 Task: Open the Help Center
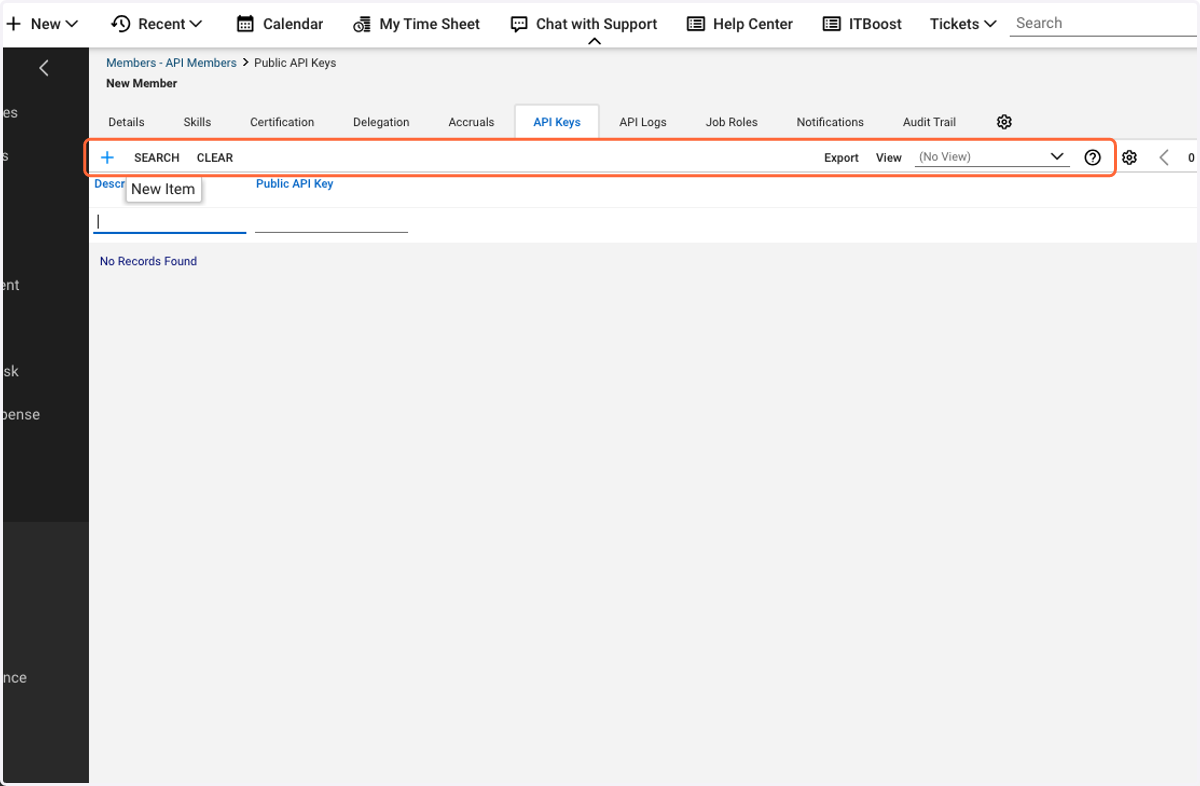point(740,24)
